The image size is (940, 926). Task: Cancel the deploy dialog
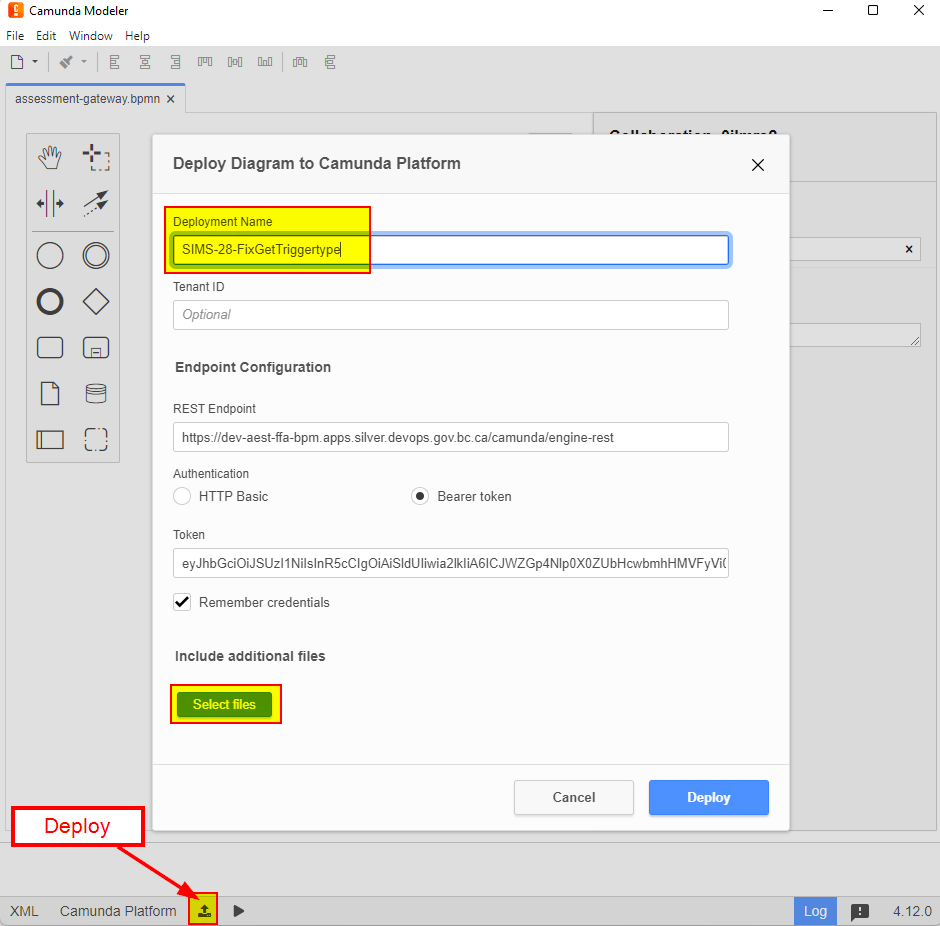[x=574, y=797]
